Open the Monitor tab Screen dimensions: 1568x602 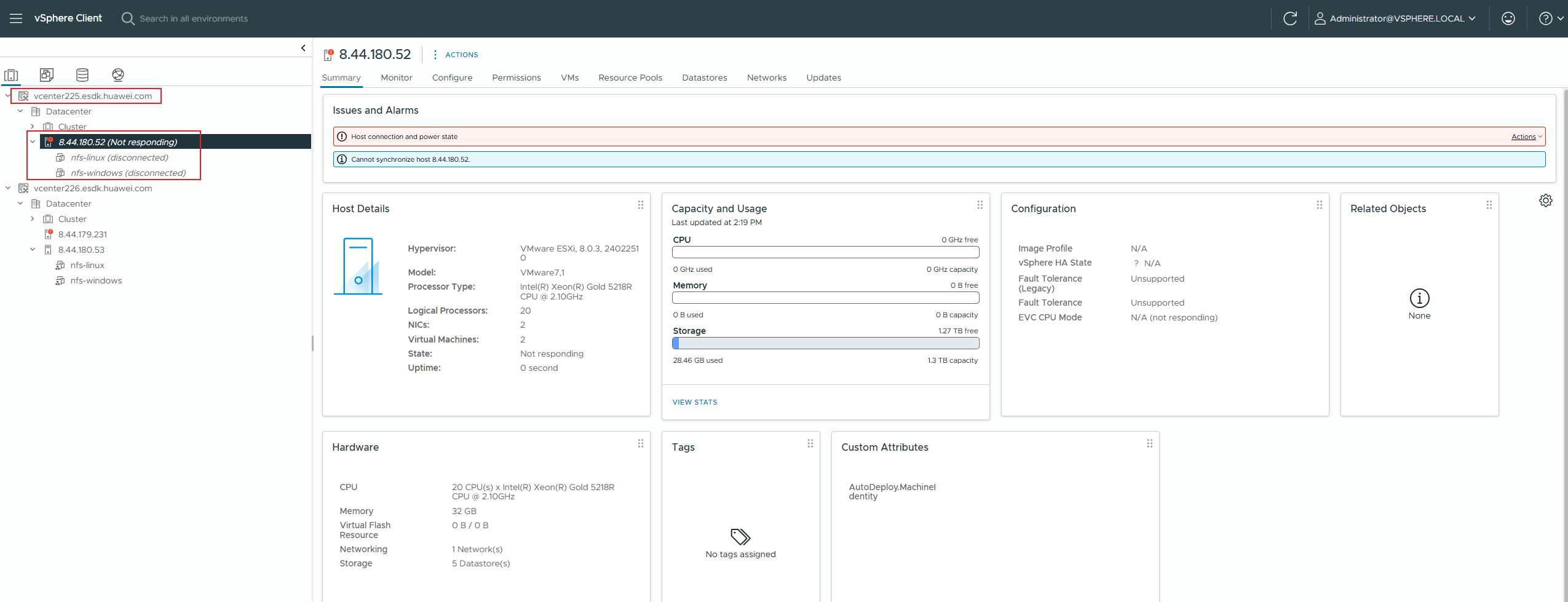tap(397, 77)
